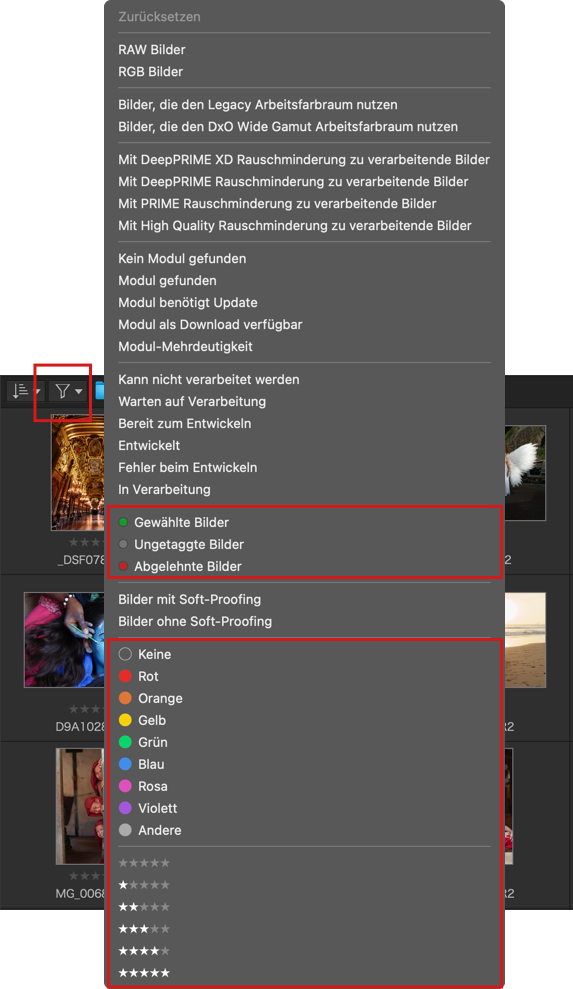Toggle the four-star rating filter
Image resolution: width=573 pixels, height=989 pixels.
[145, 951]
